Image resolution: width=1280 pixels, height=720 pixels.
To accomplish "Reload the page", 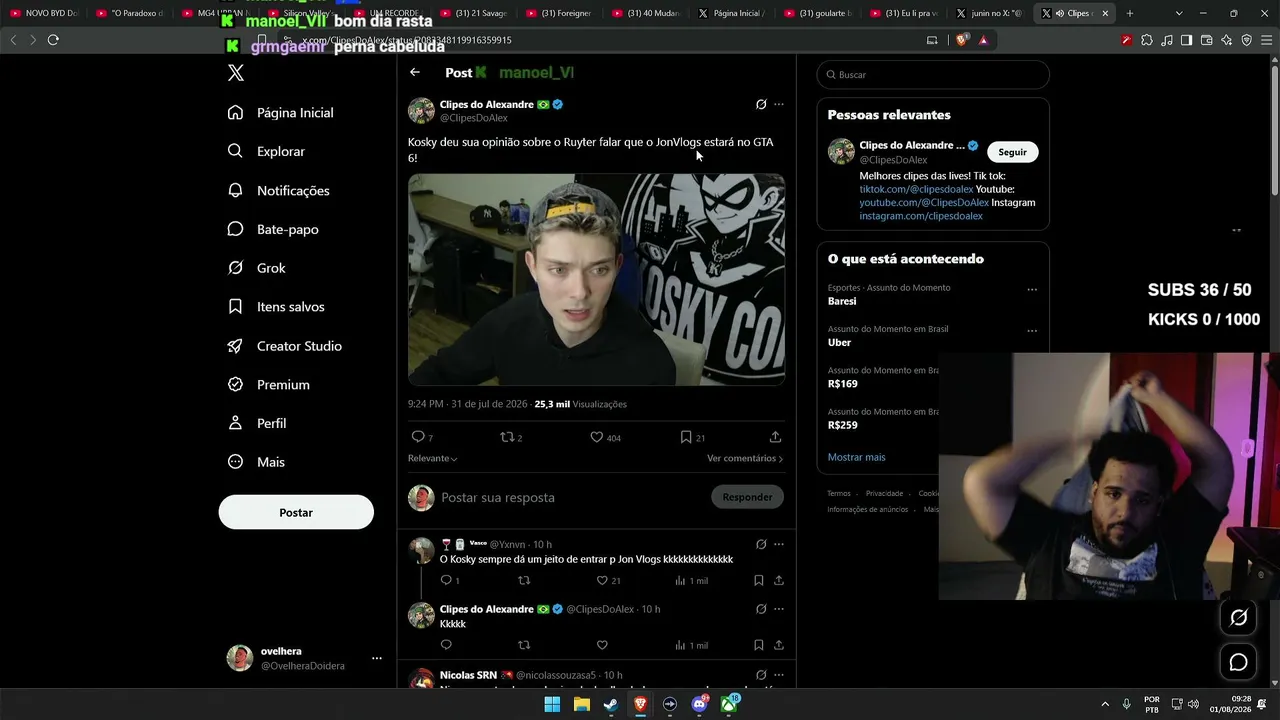I will pos(53,40).
